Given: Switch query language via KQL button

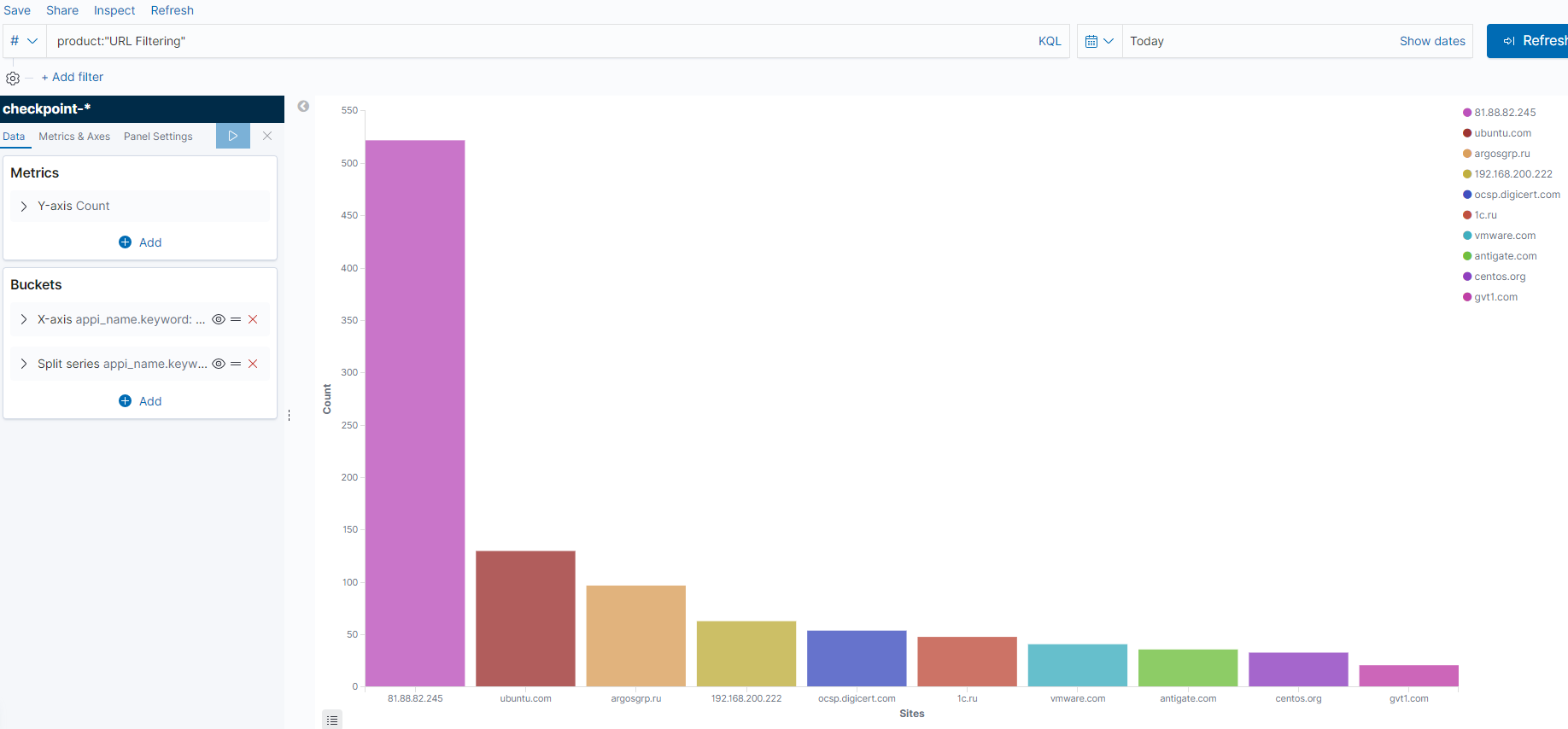Looking at the screenshot, I should (x=1050, y=41).
